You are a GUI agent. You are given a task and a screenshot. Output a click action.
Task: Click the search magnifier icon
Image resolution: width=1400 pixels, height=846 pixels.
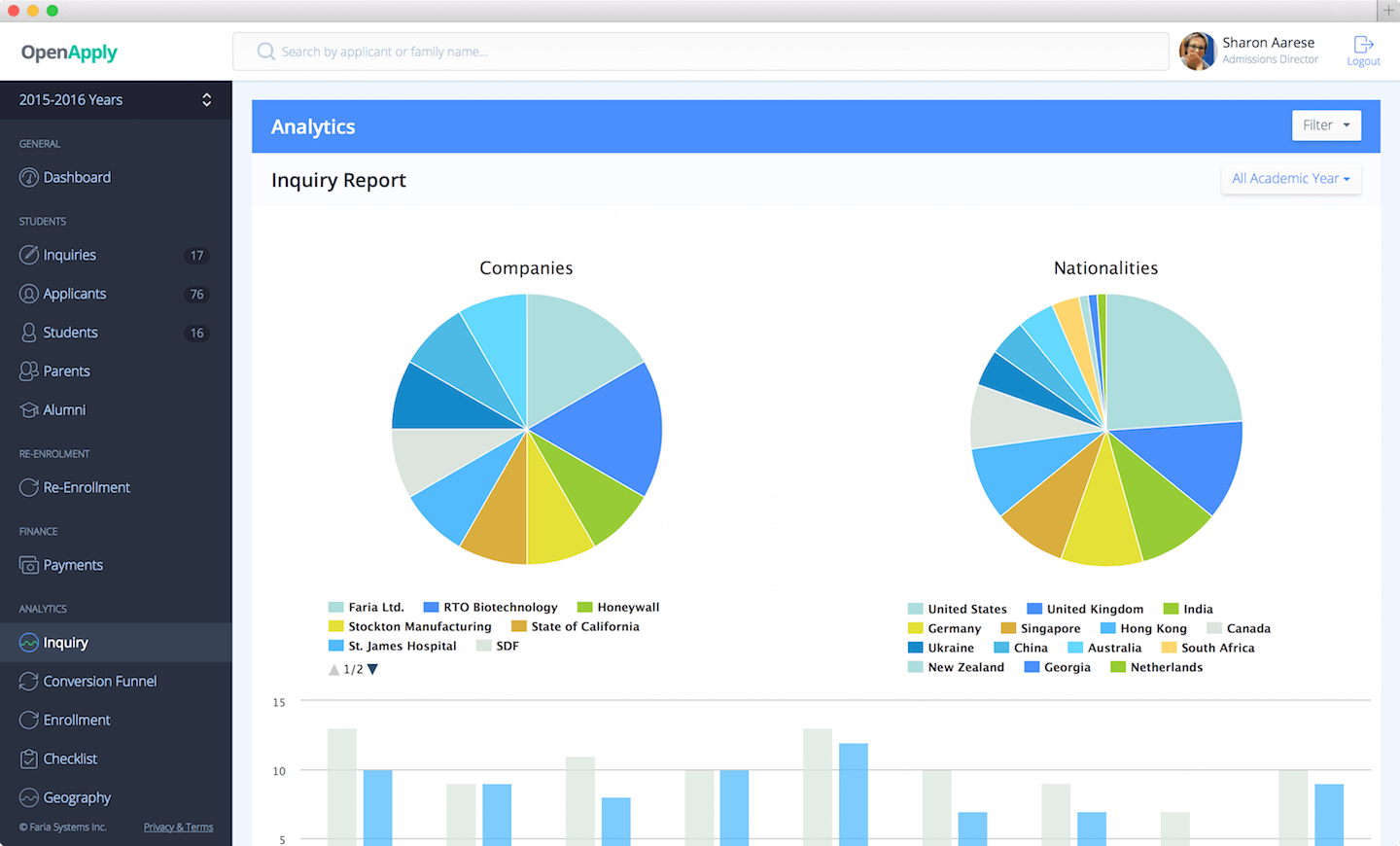(x=265, y=52)
